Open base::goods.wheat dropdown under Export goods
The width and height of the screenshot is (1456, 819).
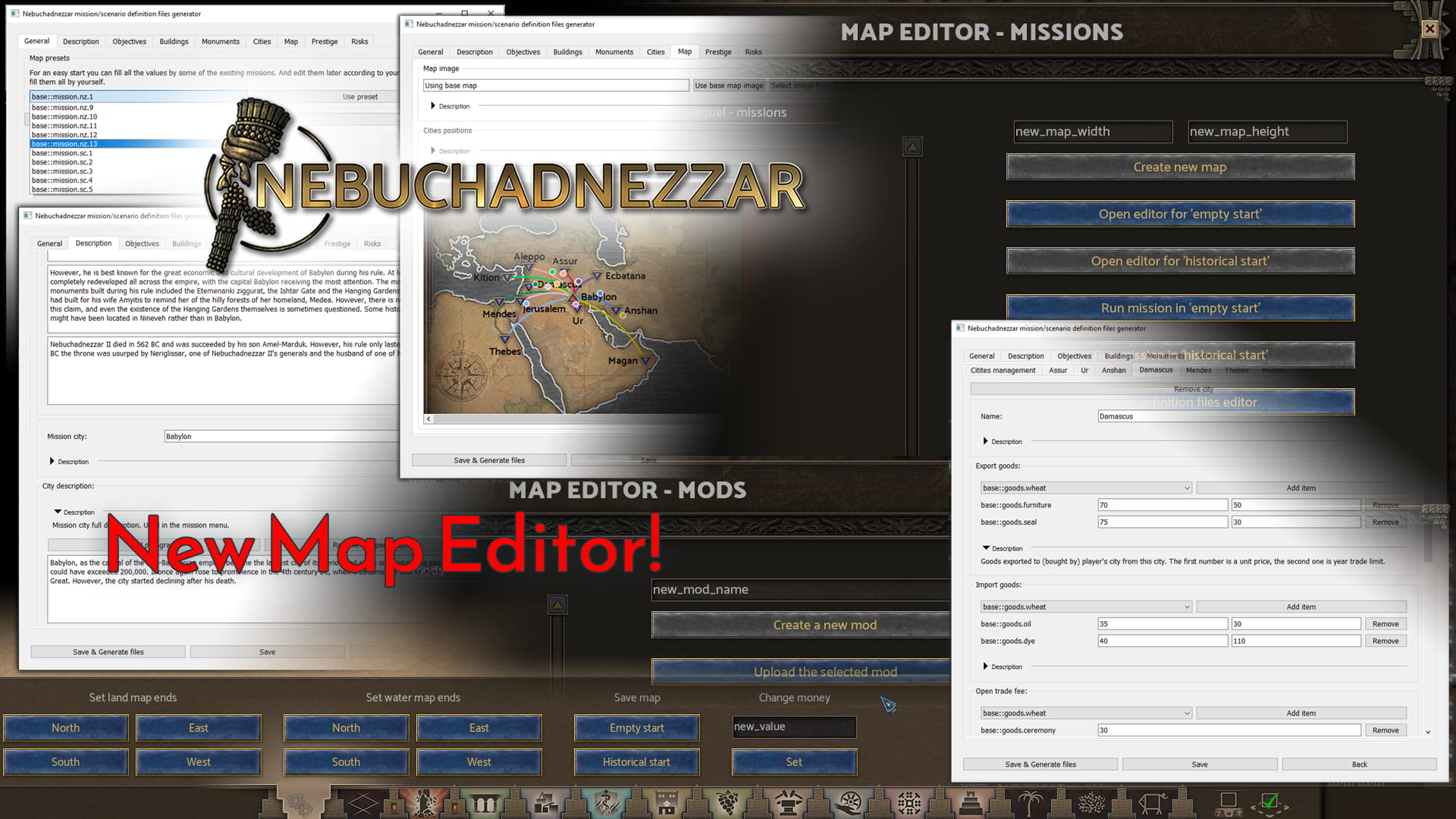[1087, 488]
